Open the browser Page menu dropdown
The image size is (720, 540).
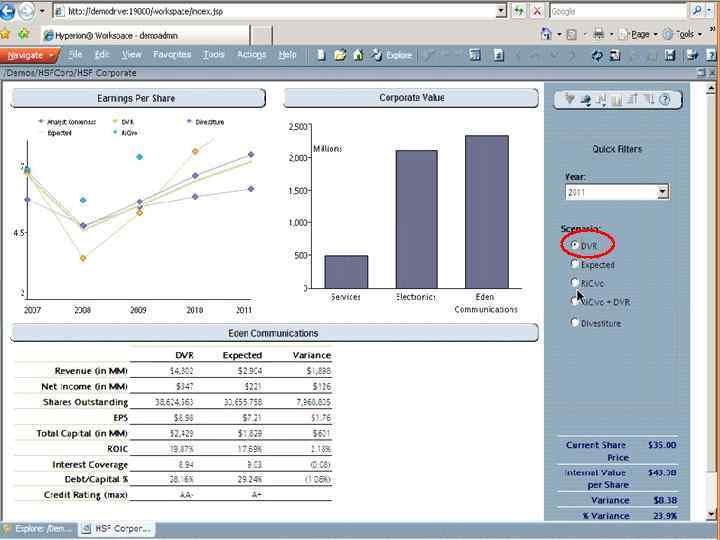click(x=638, y=34)
